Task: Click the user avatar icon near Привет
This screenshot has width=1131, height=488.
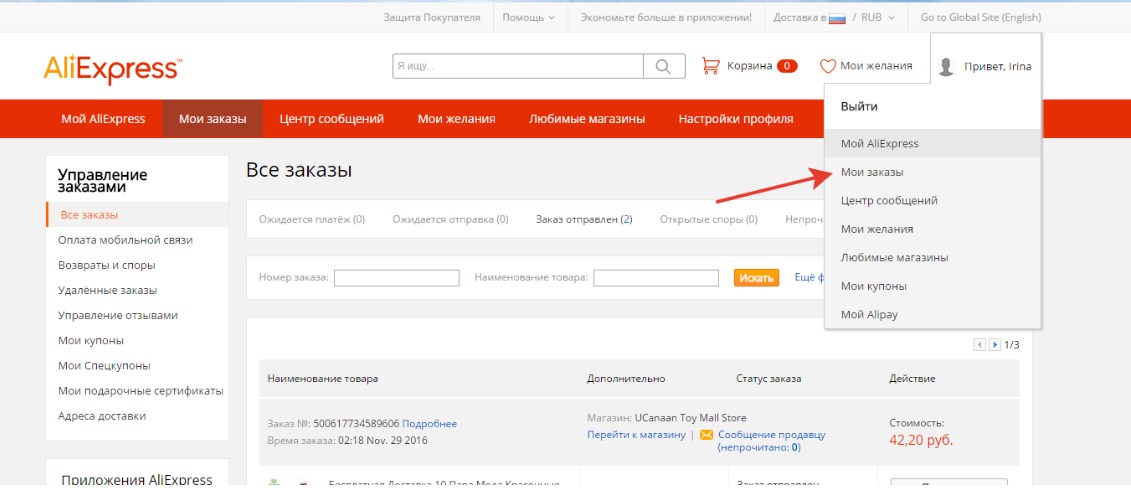Action: [946, 67]
